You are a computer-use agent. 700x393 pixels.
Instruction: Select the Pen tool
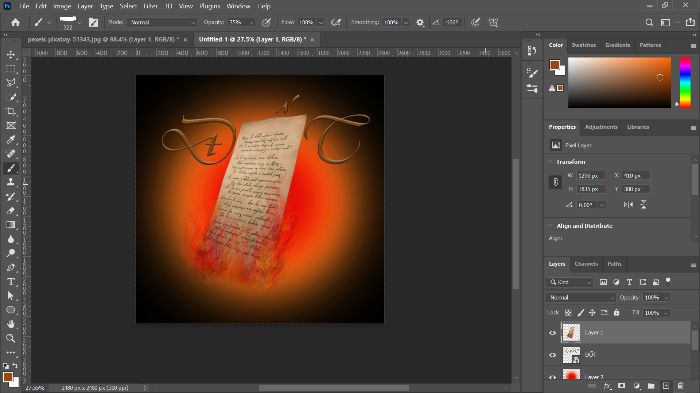(x=11, y=268)
